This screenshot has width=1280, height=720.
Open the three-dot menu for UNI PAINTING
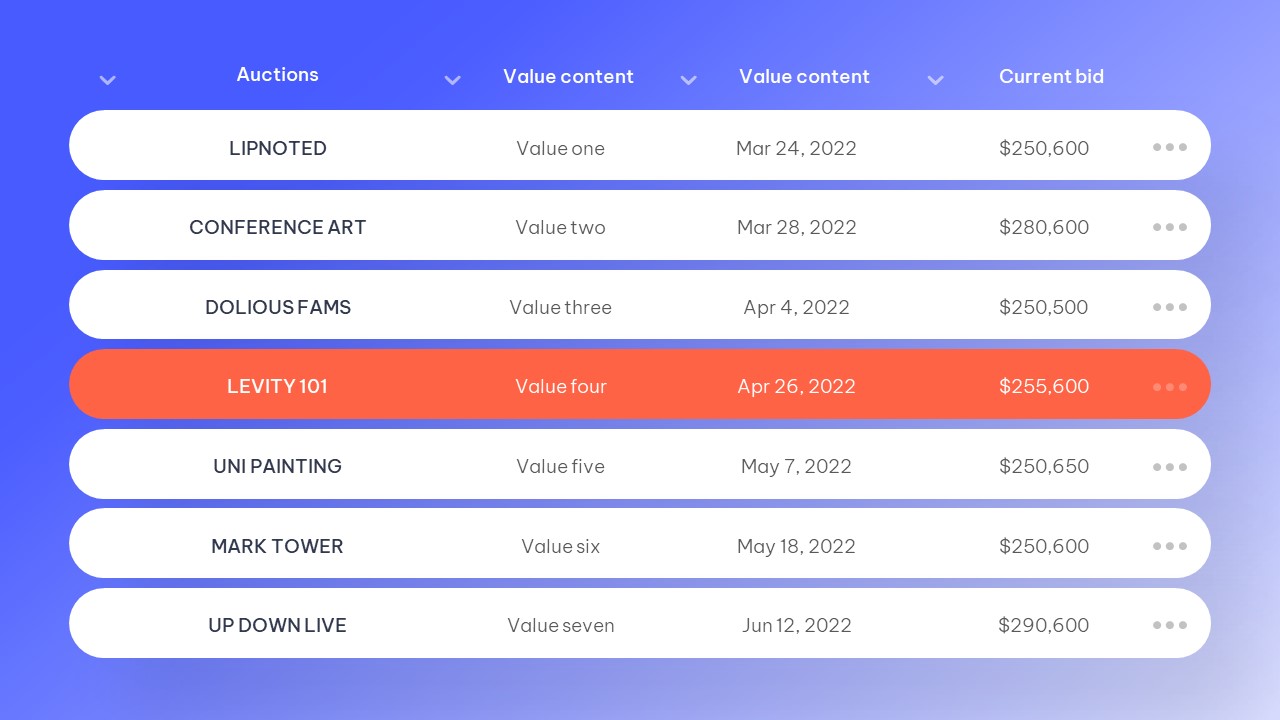[1169, 466]
